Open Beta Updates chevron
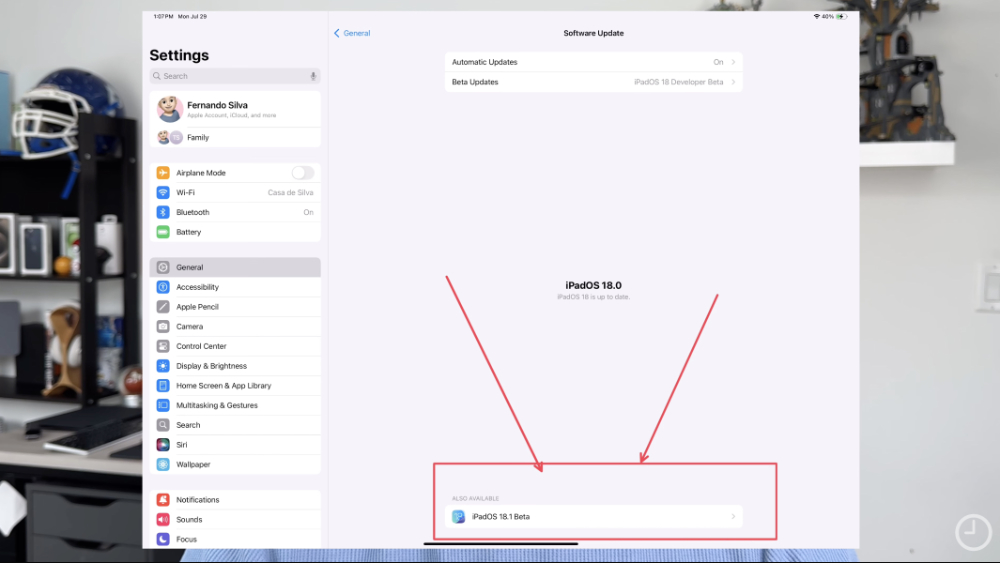This screenshot has width=1000, height=563. click(x=733, y=82)
